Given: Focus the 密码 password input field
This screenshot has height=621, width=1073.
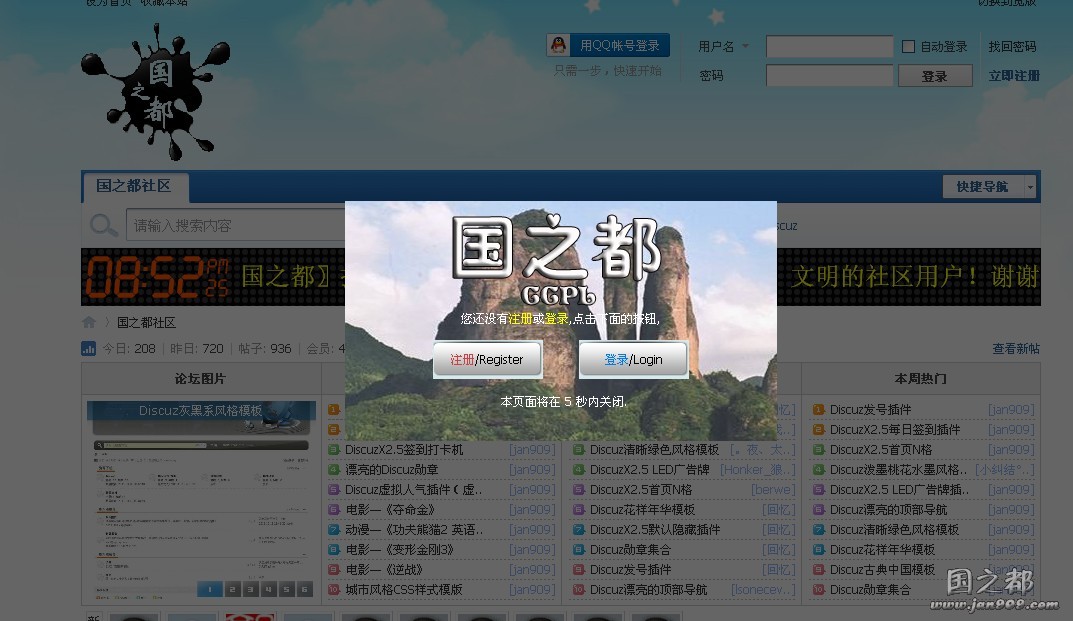Looking at the screenshot, I should tap(829, 75).
